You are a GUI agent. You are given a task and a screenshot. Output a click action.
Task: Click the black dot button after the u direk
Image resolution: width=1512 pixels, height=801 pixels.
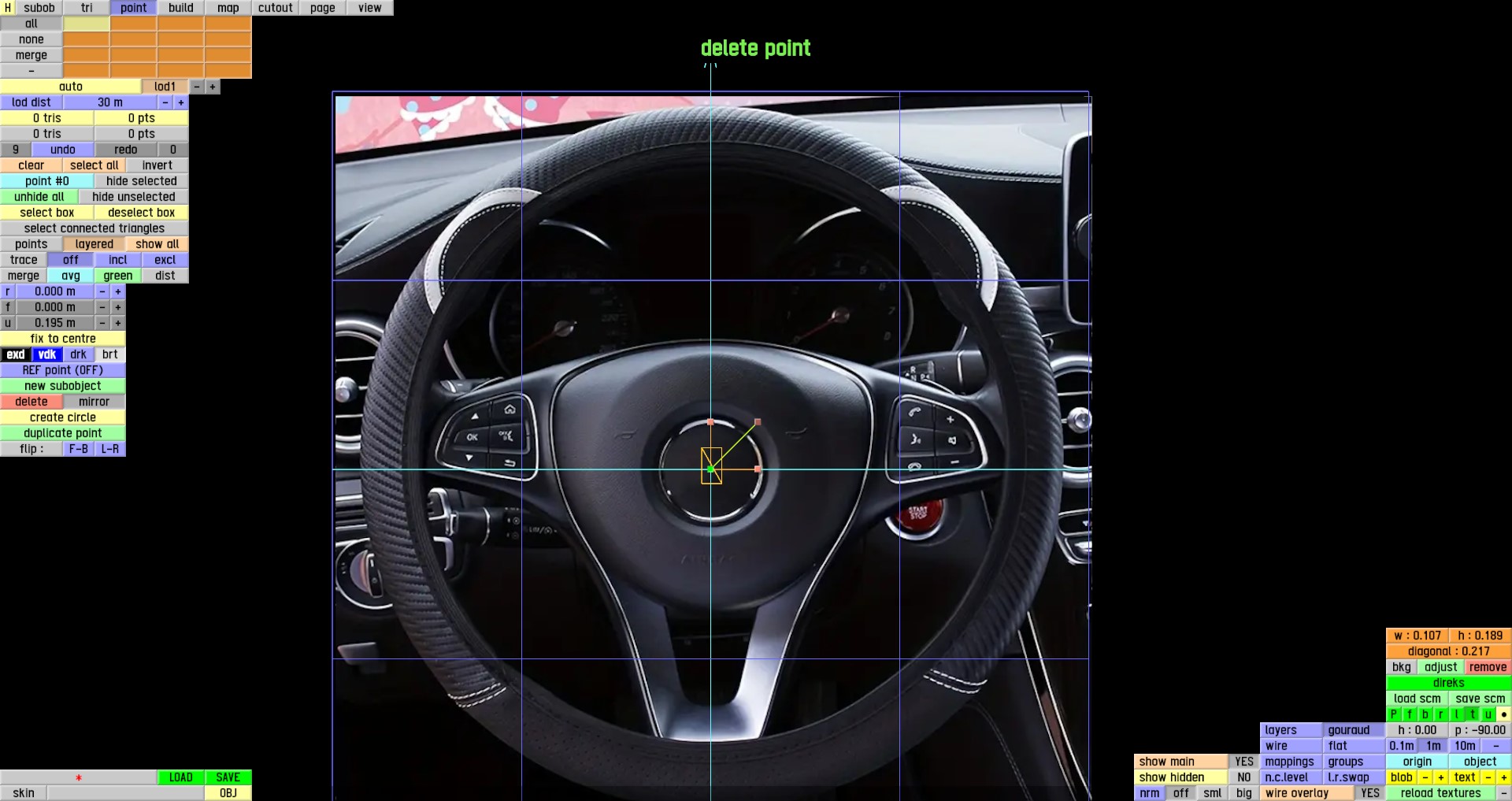[x=1503, y=714]
